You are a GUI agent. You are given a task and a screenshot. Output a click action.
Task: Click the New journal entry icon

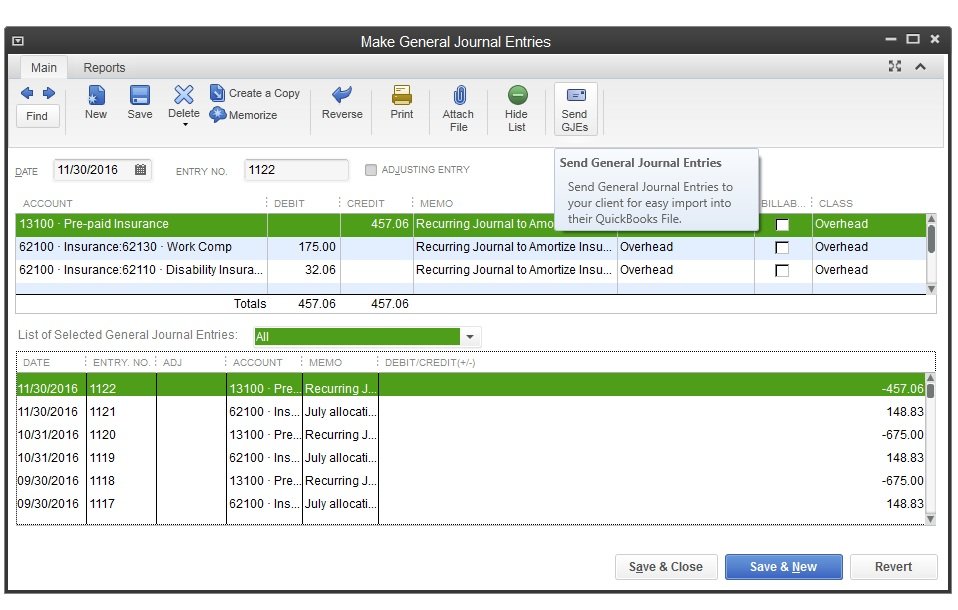pyautogui.click(x=96, y=96)
